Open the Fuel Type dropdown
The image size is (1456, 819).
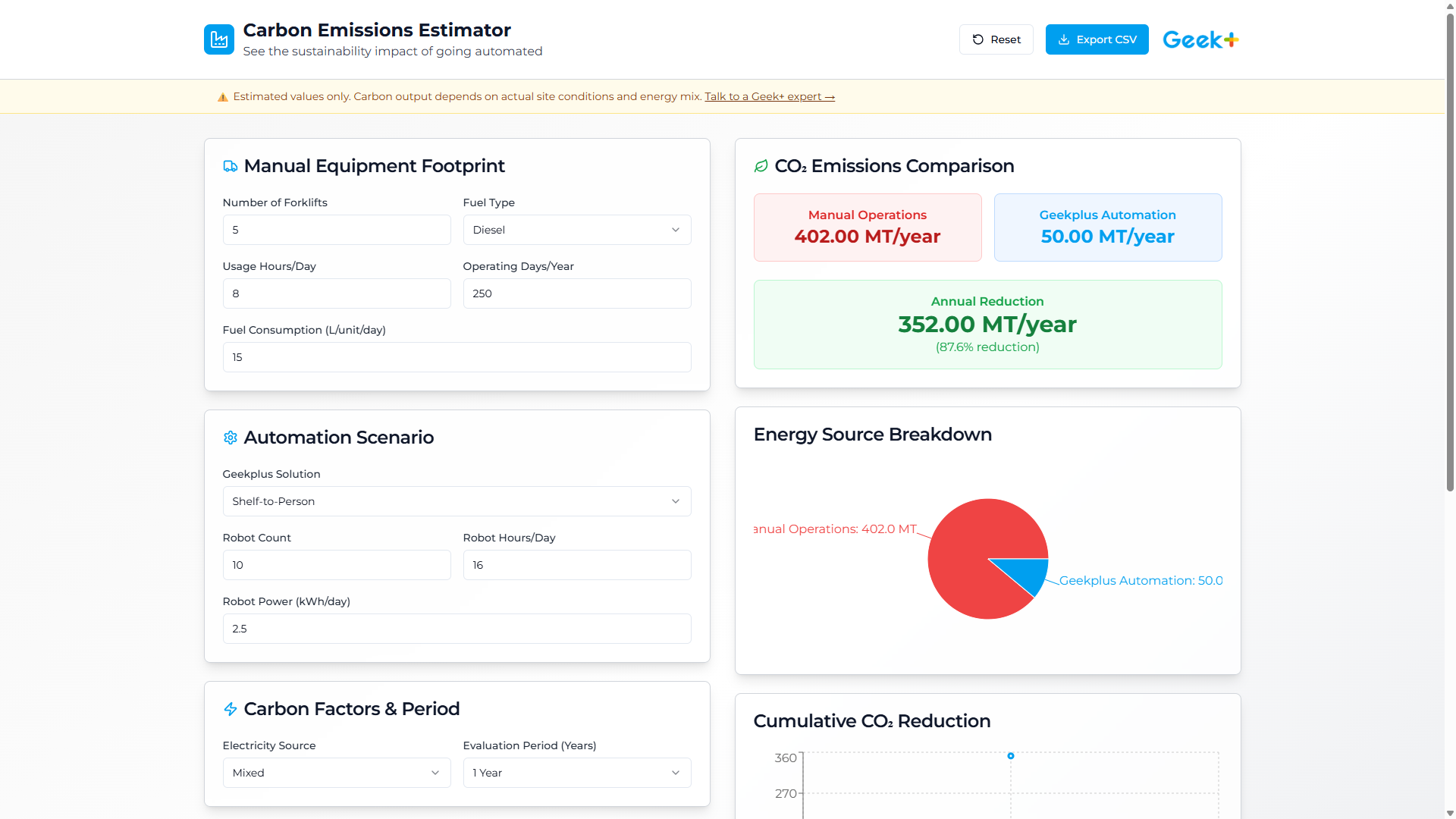coord(576,230)
